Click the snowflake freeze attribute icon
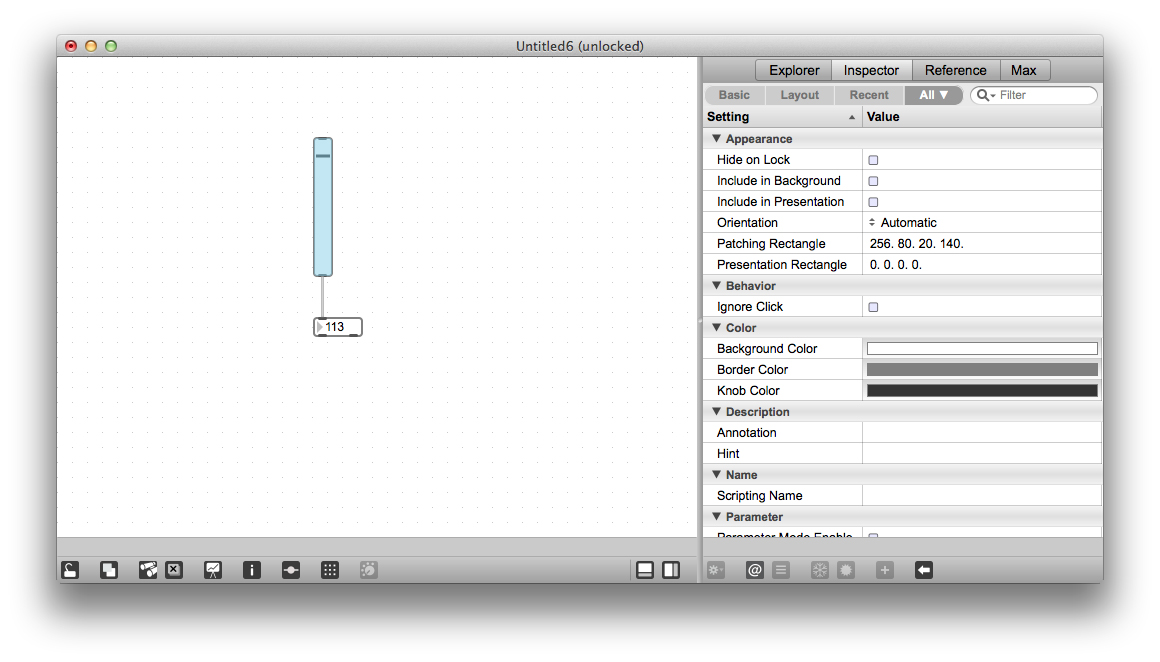The image size is (1160, 662). pyautogui.click(x=820, y=570)
